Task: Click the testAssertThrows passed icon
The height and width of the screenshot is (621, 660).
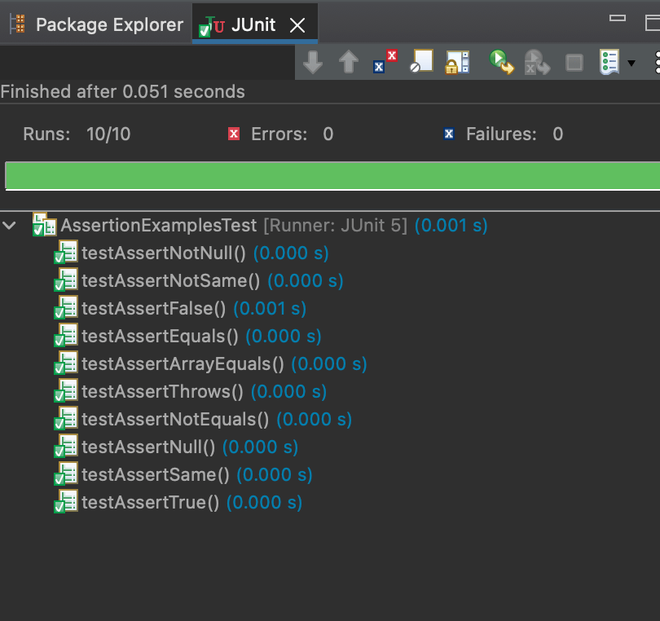Action: coord(66,391)
